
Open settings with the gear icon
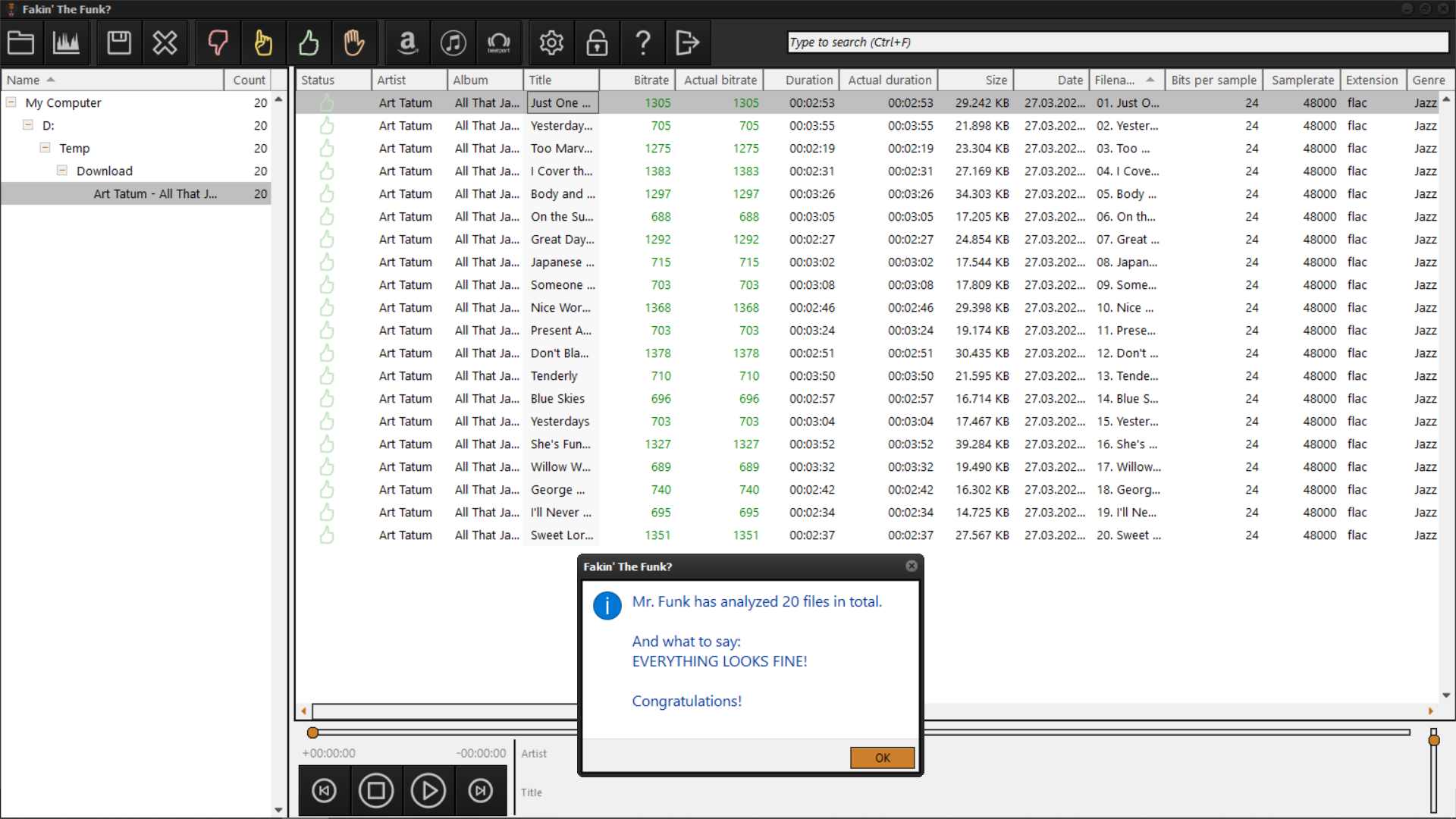point(551,42)
